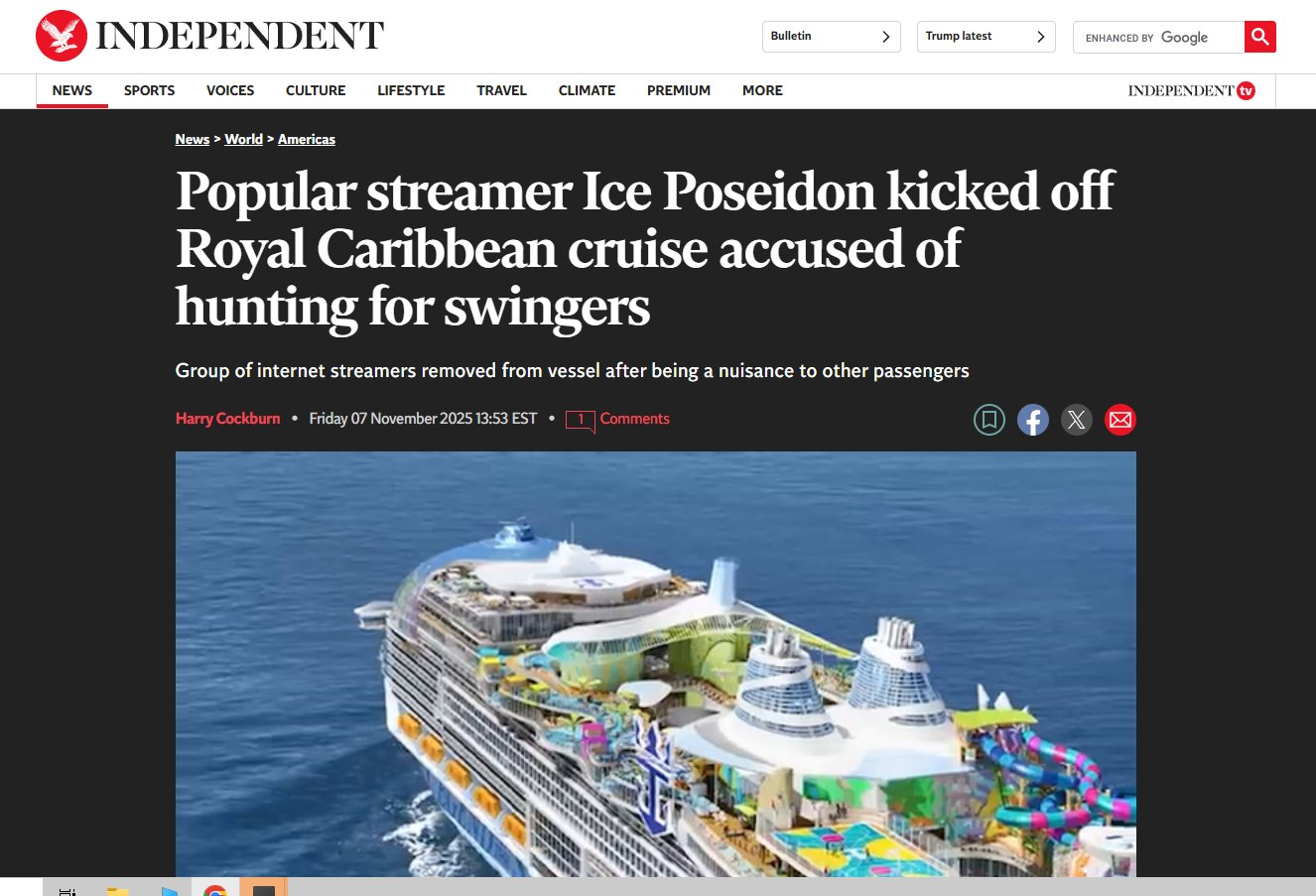Select the TRAVEL menu item
Image resolution: width=1316 pixels, height=896 pixels.
pyautogui.click(x=501, y=90)
